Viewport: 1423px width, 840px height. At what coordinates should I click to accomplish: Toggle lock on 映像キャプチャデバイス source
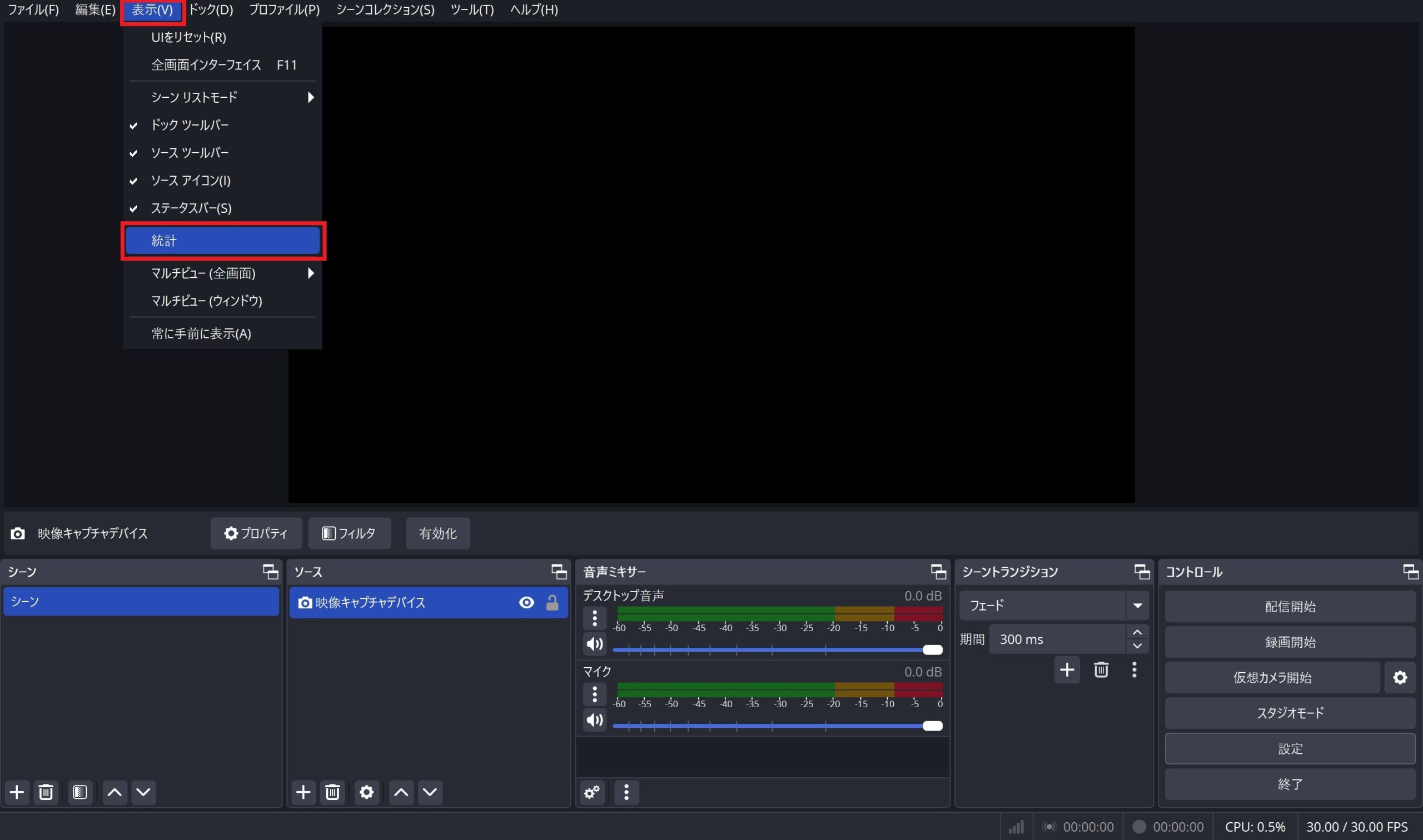[552, 602]
